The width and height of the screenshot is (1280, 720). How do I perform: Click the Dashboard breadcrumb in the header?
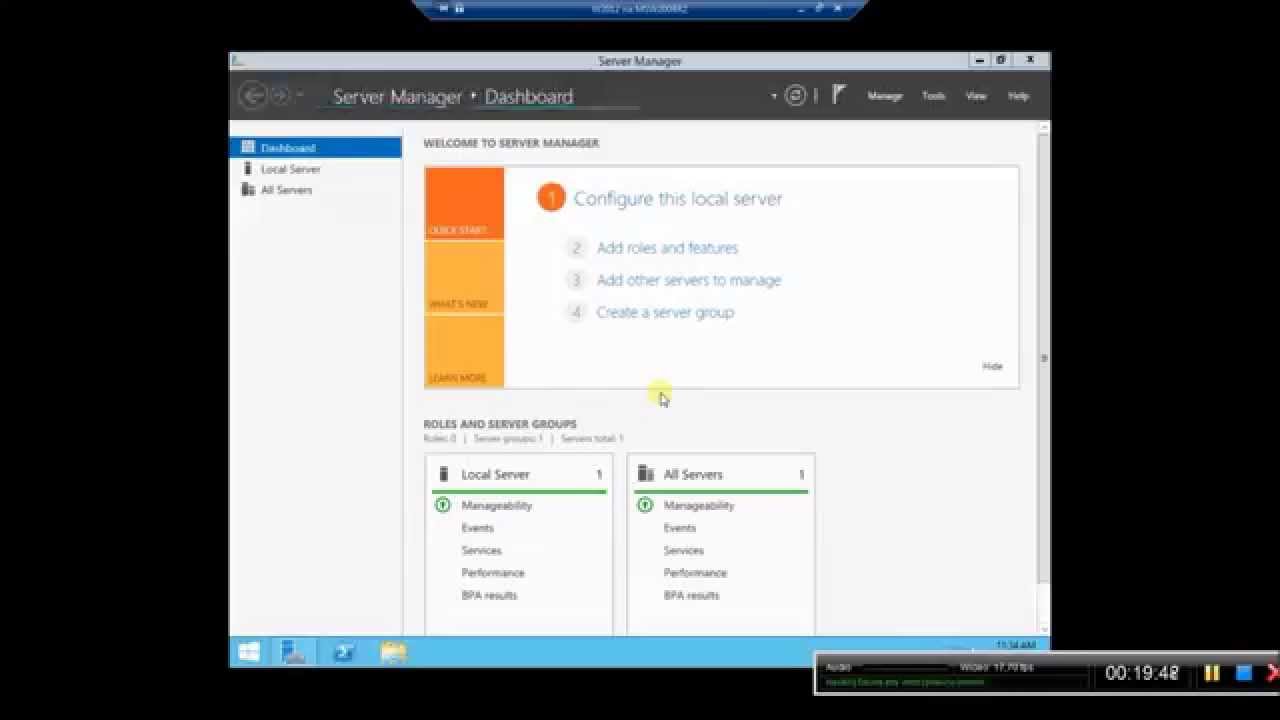click(x=529, y=97)
